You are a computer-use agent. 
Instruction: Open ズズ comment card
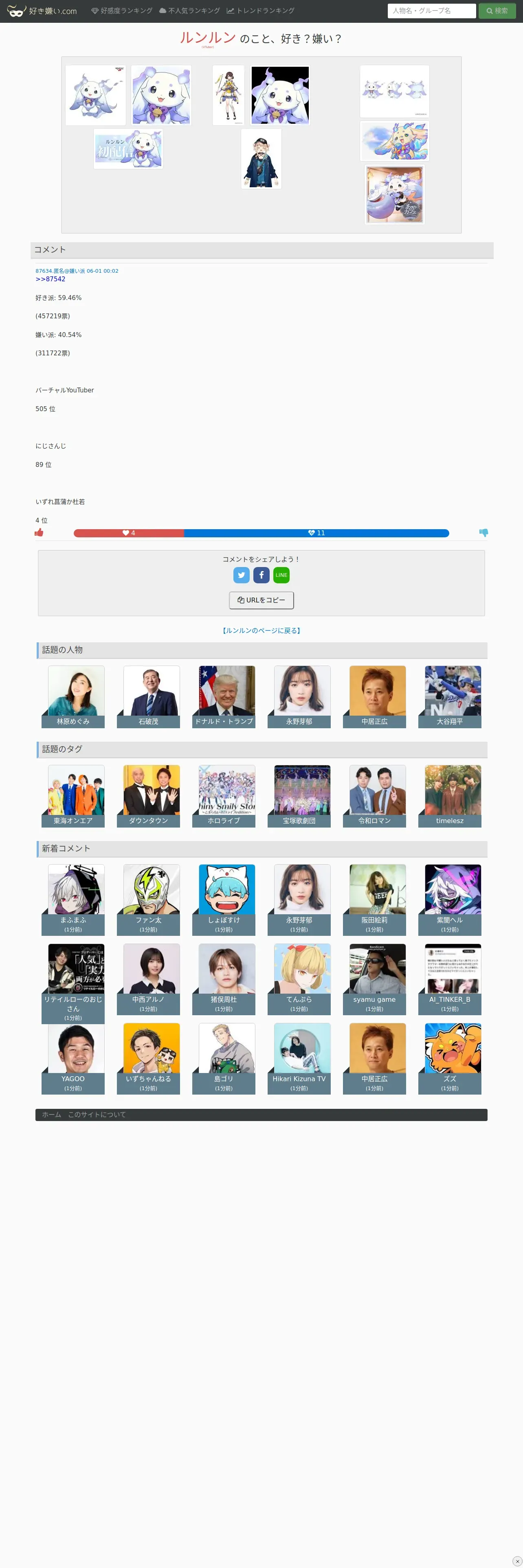[450, 1058]
